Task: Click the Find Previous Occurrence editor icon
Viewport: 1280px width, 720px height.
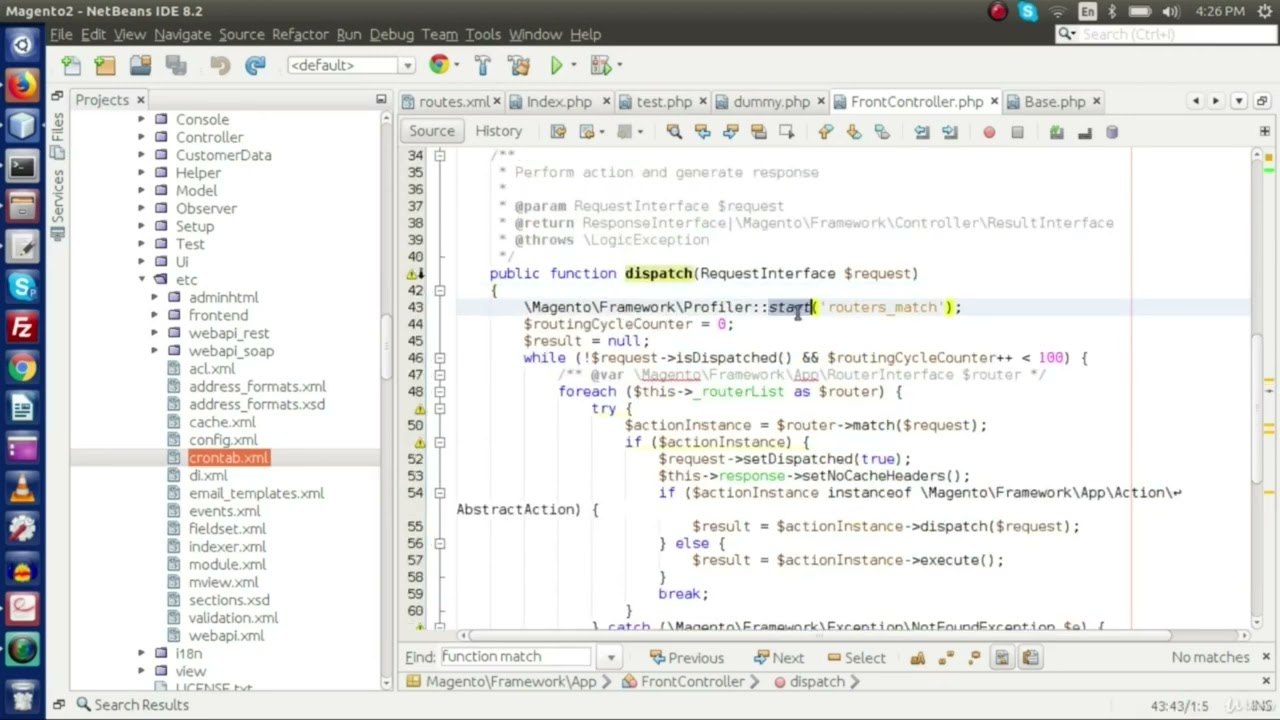Action: [702, 131]
